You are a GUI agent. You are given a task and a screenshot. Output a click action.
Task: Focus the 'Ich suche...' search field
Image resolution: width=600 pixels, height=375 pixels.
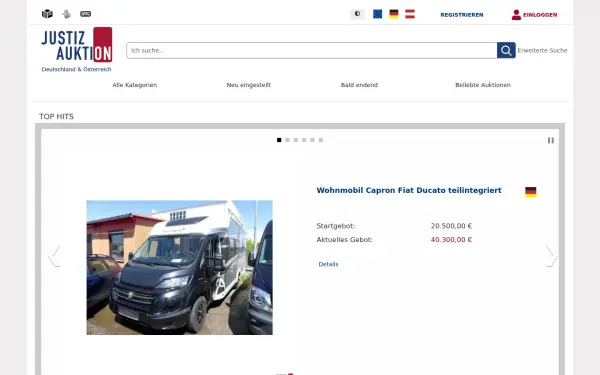tap(311, 51)
